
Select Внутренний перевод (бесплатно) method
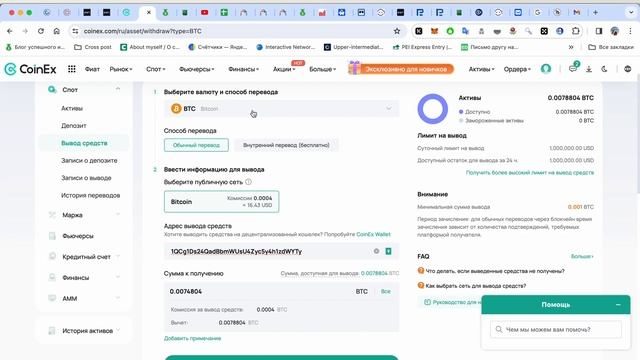pyautogui.click(x=286, y=145)
